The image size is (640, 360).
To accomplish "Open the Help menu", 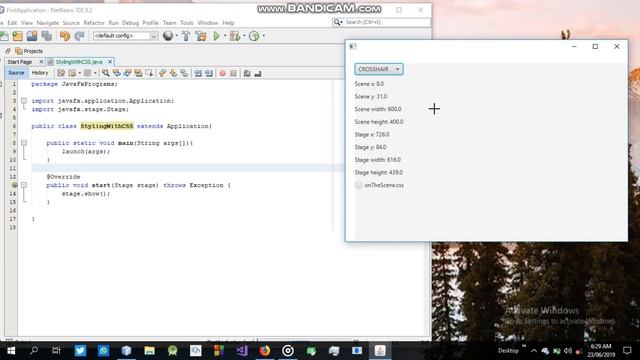I will (x=228, y=23).
